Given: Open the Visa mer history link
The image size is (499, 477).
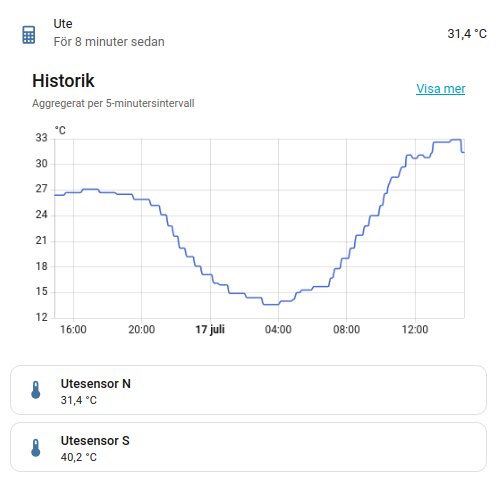Looking at the screenshot, I should [440, 89].
